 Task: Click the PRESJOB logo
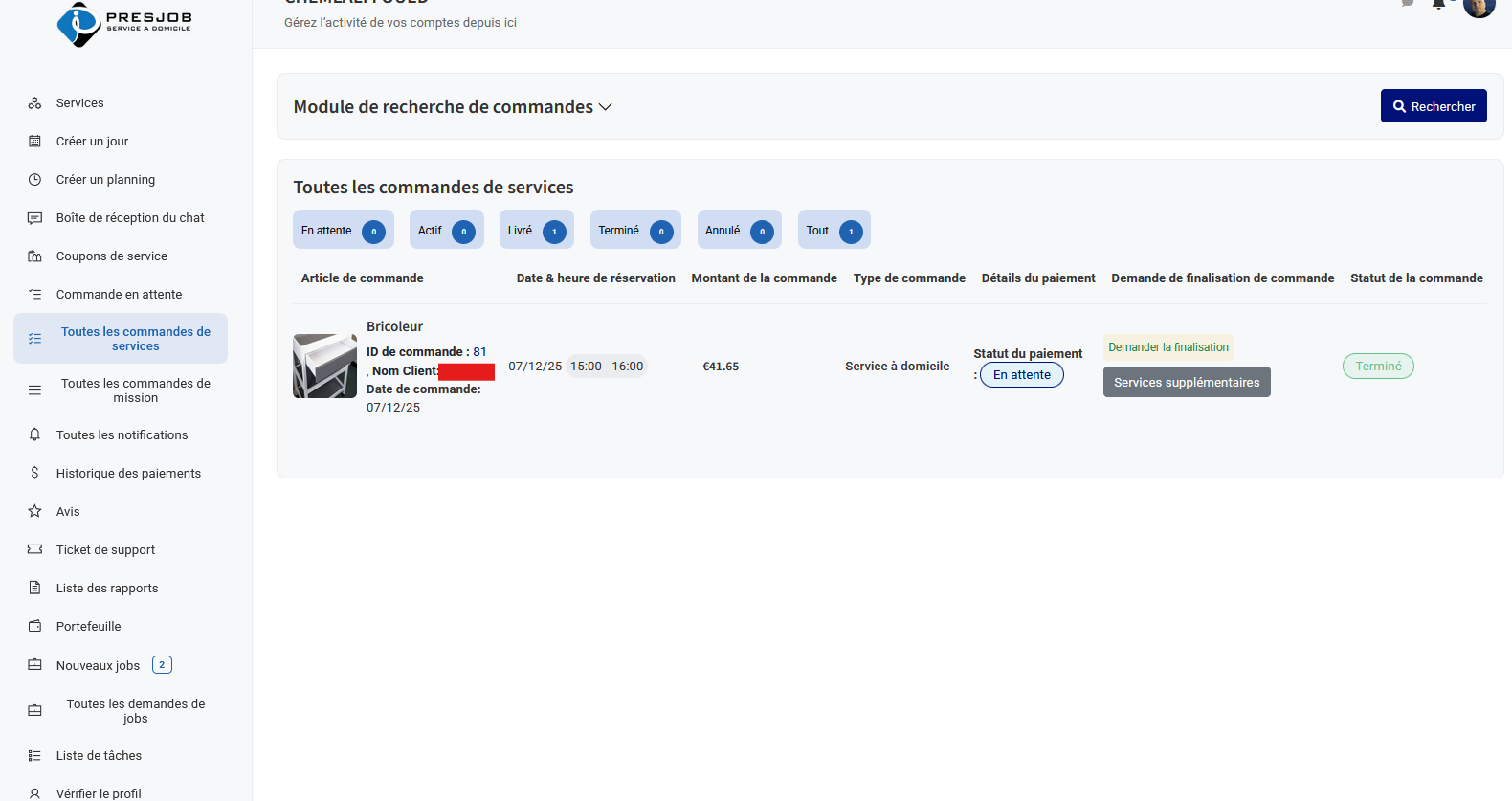[x=124, y=23]
